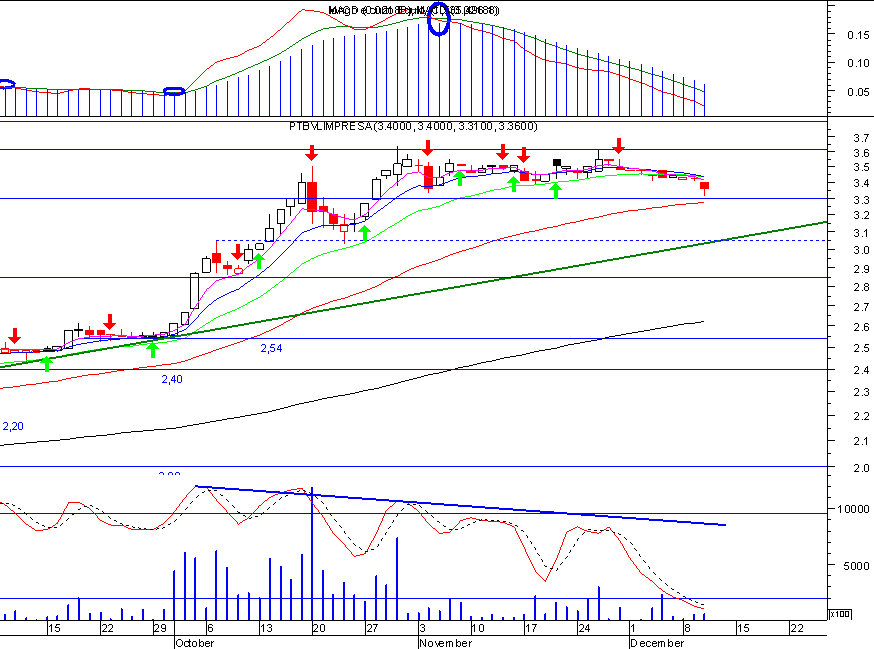Click the 5000 volume axis label
874x649 pixels.
[856, 566]
